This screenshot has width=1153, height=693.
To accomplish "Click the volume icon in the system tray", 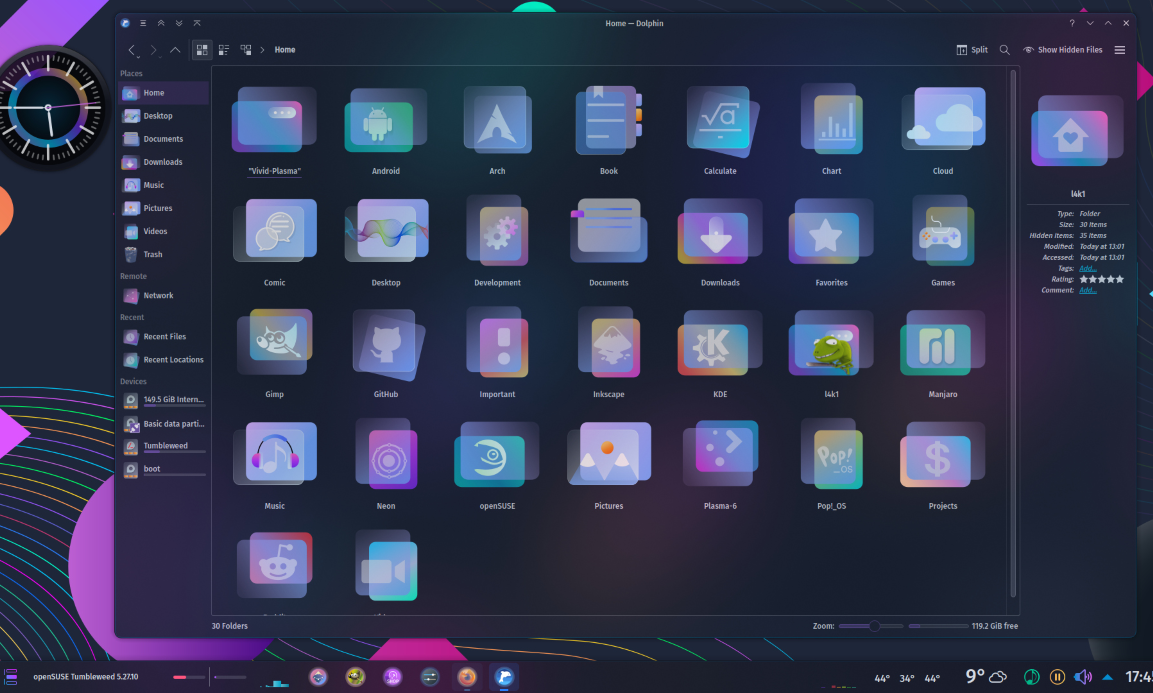I will pyautogui.click(x=1084, y=677).
